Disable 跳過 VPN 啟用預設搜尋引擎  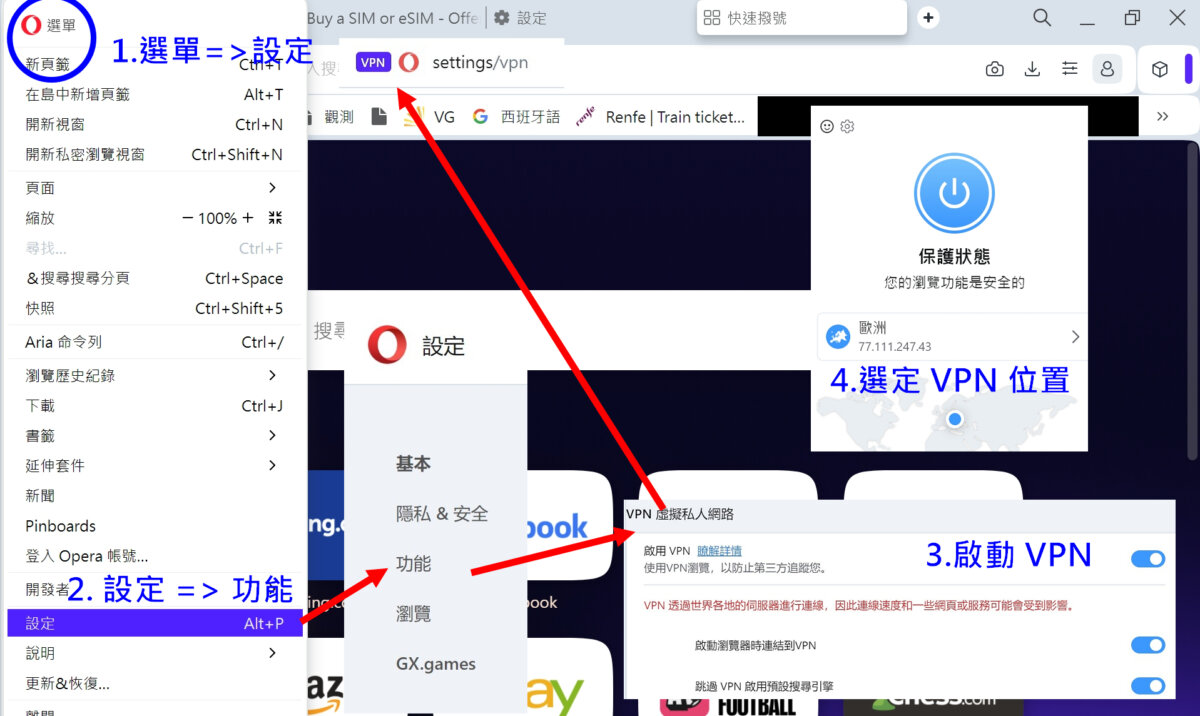pos(1148,686)
